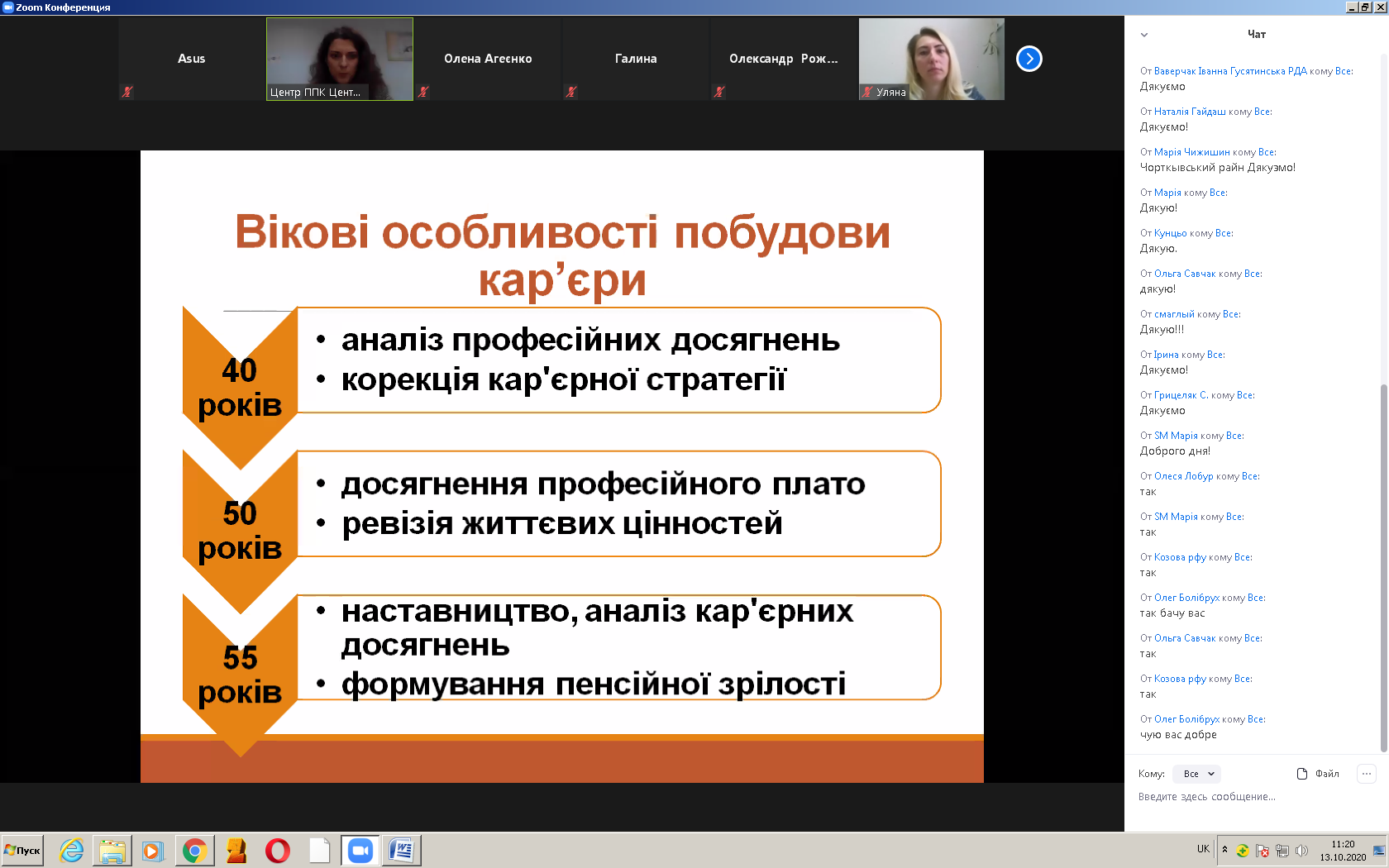
Task: Click the muted microphone icon on Галина tile
Action: click(571, 92)
